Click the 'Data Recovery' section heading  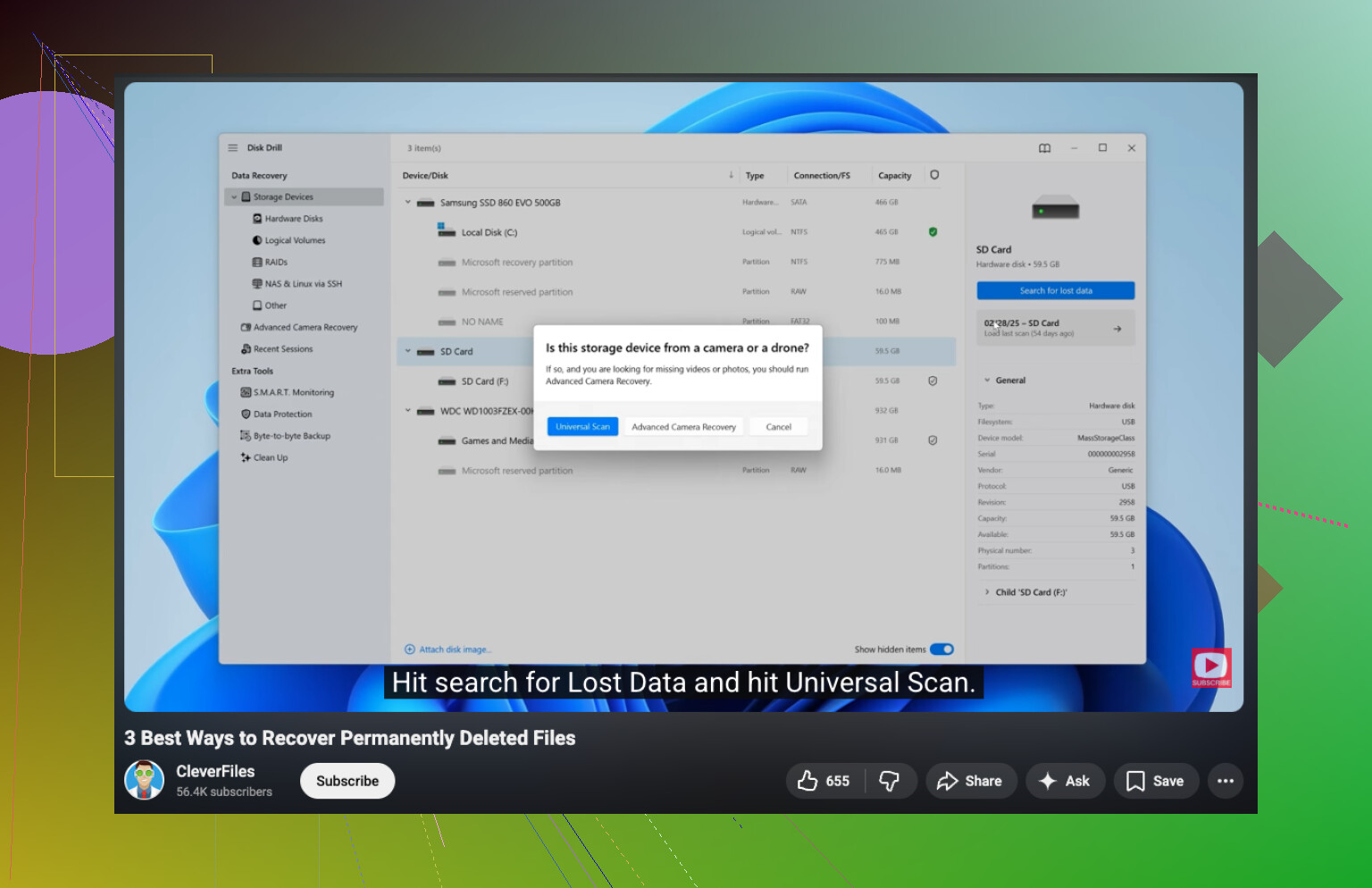coord(259,176)
